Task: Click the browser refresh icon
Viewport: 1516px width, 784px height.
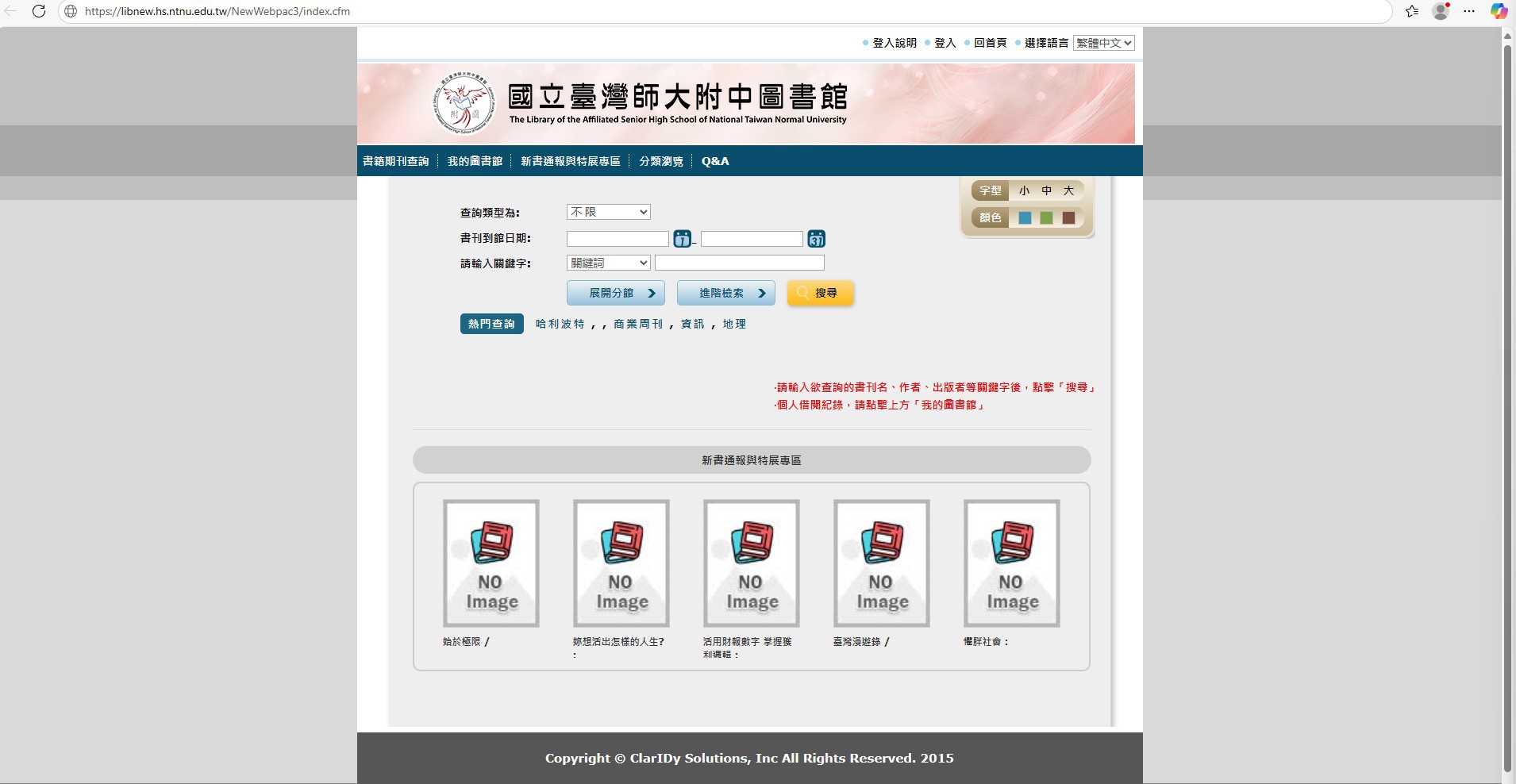Action: coord(38,11)
